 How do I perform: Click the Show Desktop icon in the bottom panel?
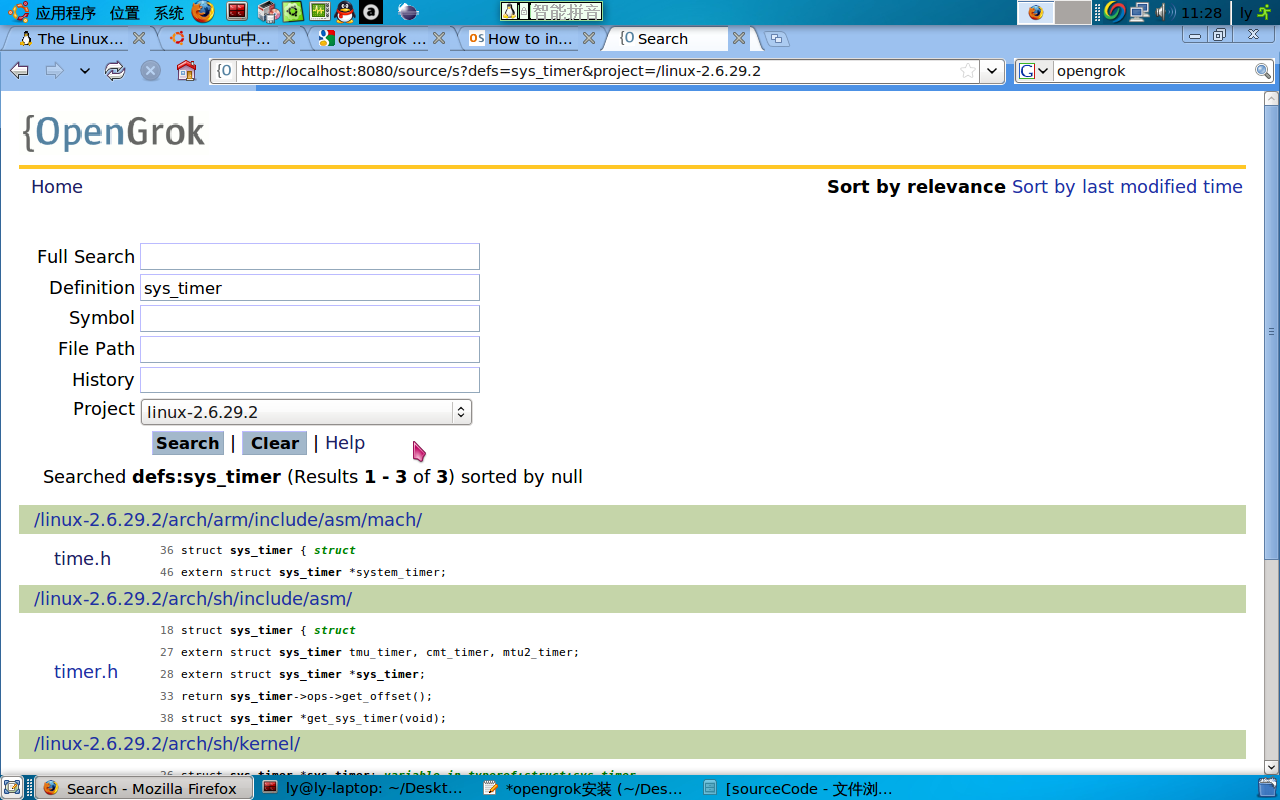point(12,788)
